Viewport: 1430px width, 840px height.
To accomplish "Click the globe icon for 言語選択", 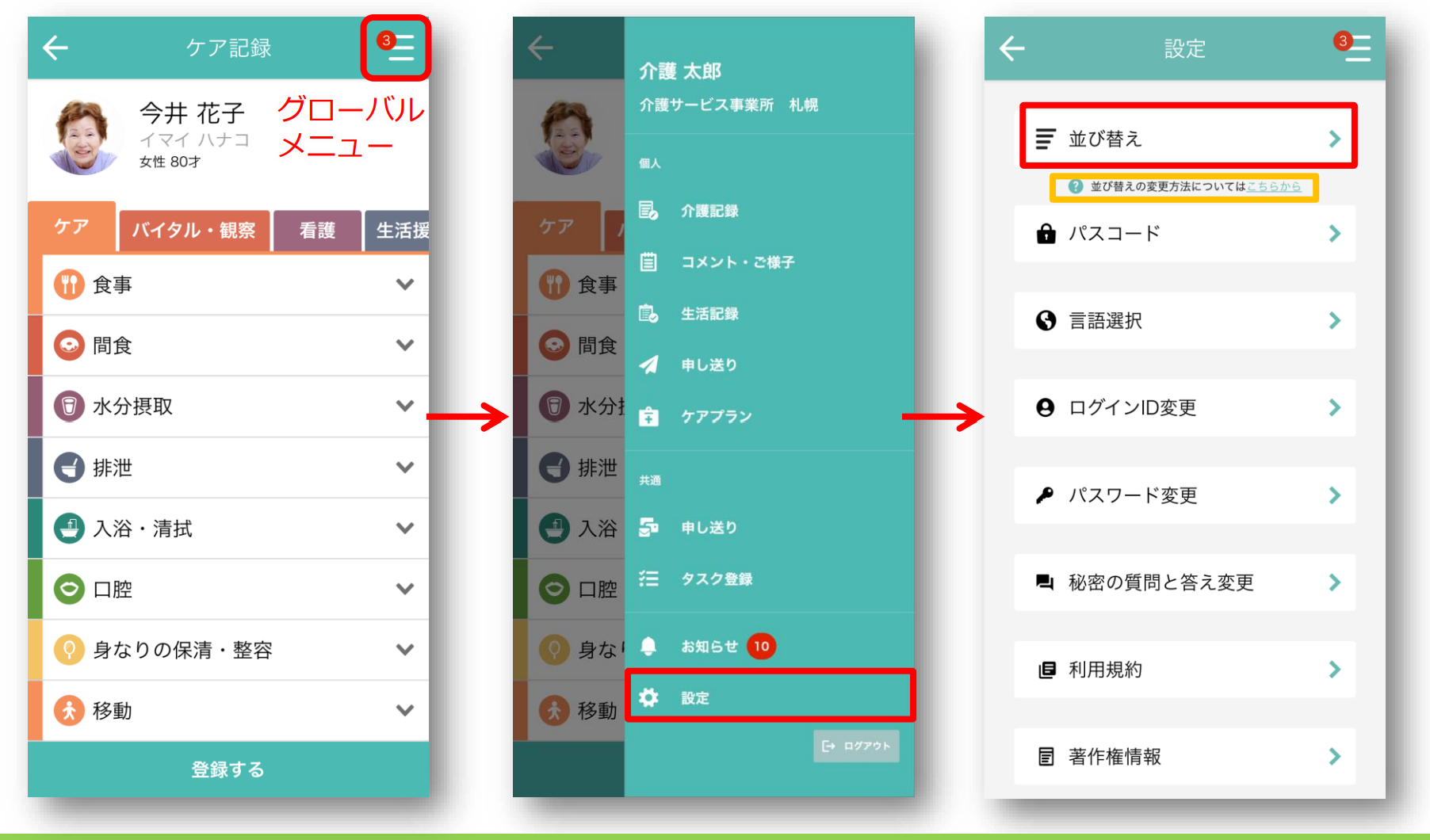I will click(1046, 320).
